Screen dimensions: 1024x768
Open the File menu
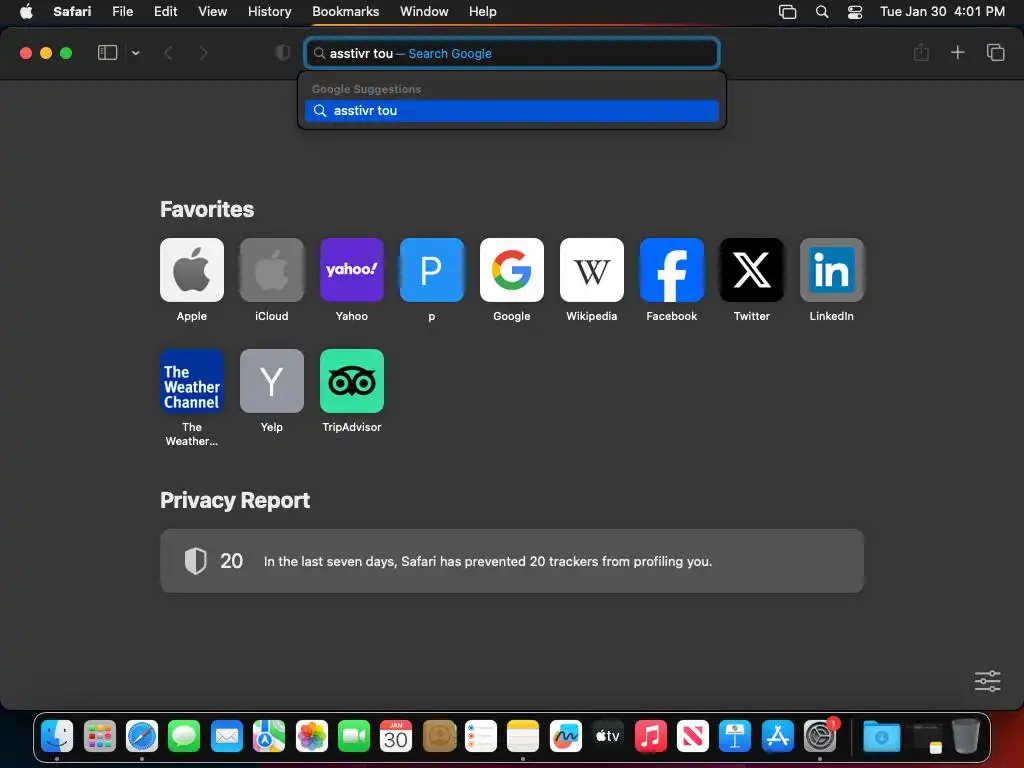122,11
